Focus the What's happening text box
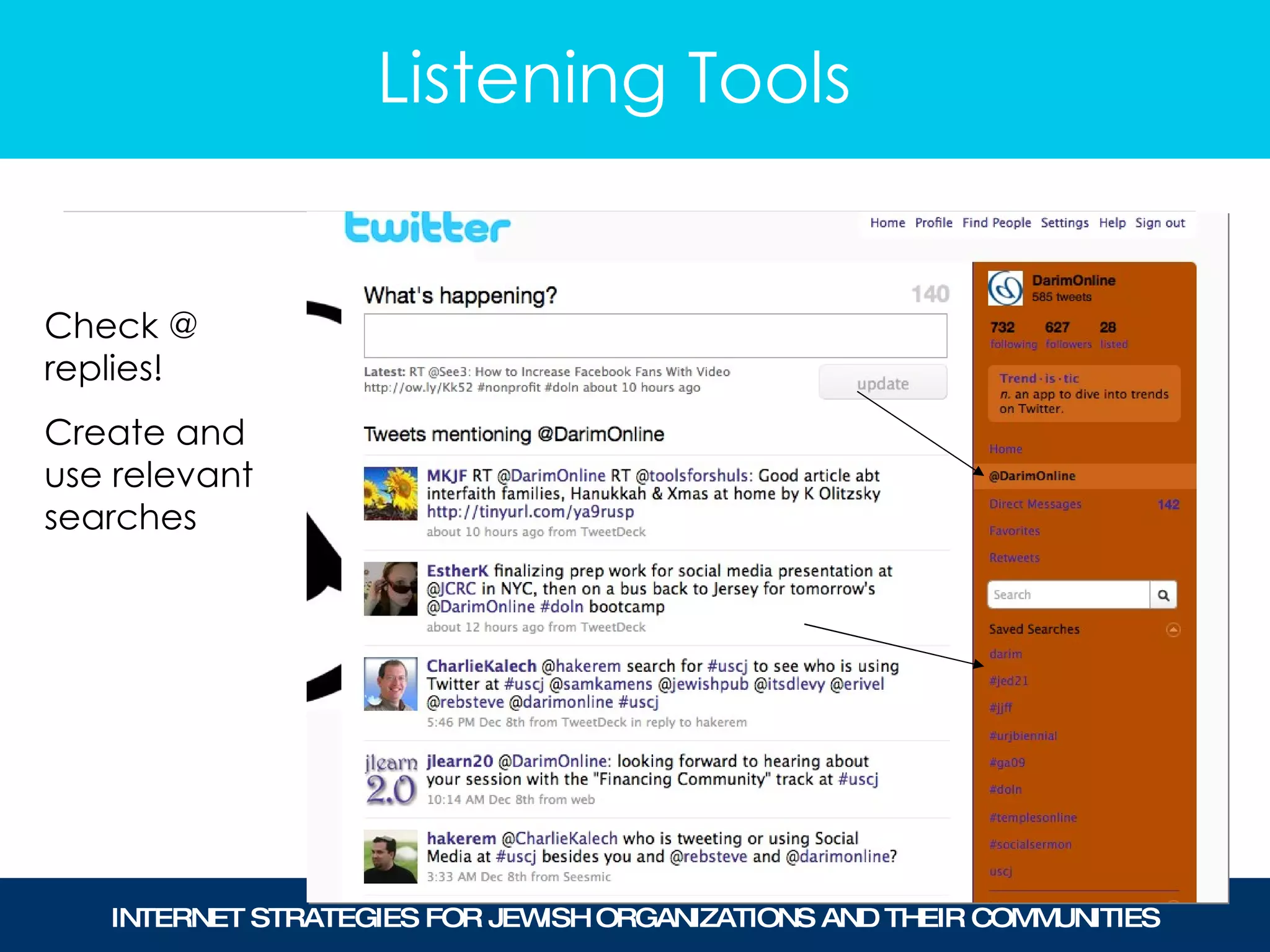Viewport: 1270px width, 952px height. (x=655, y=336)
